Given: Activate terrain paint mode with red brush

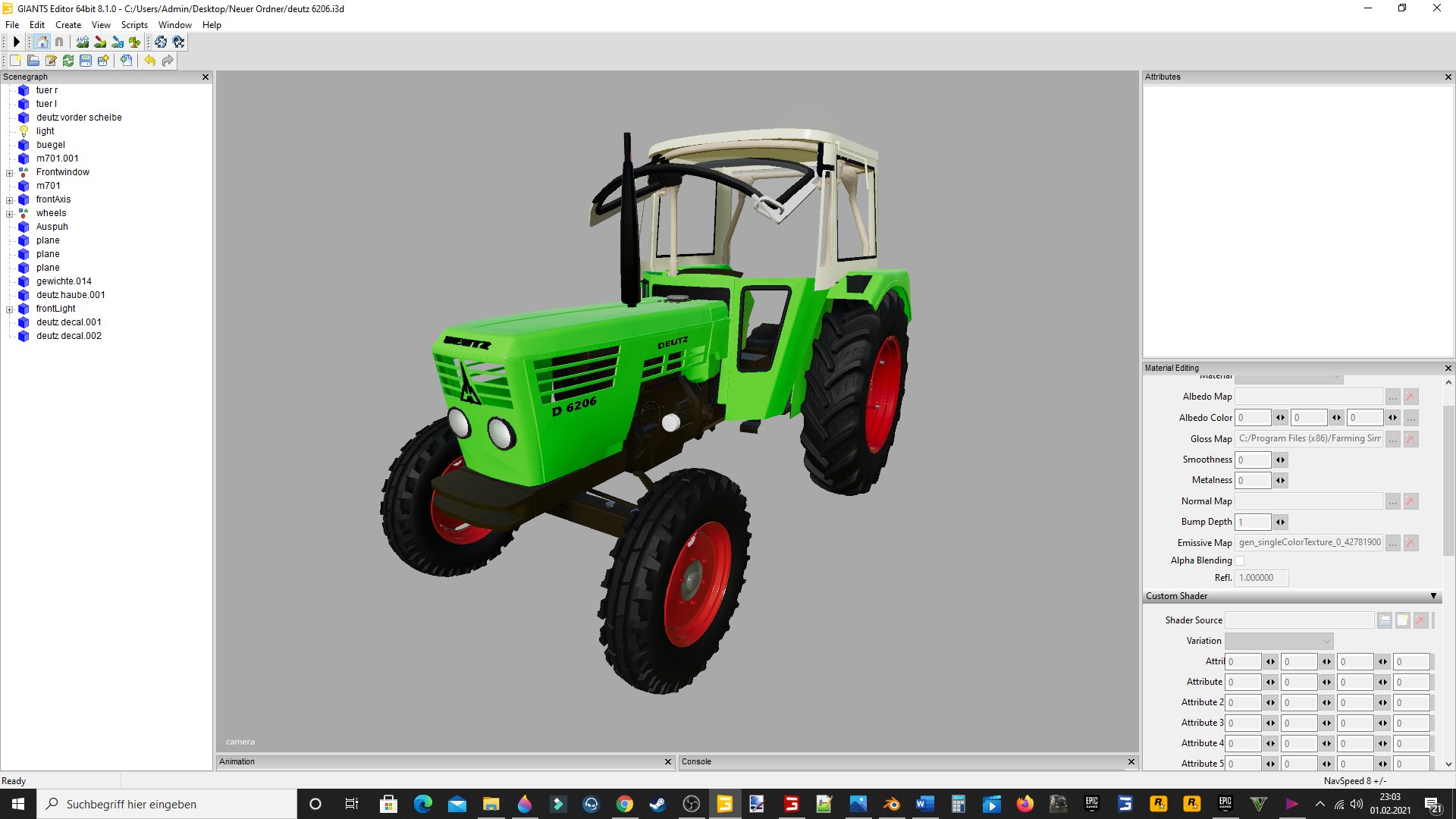Looking at the screenshot, I should 99,42.
